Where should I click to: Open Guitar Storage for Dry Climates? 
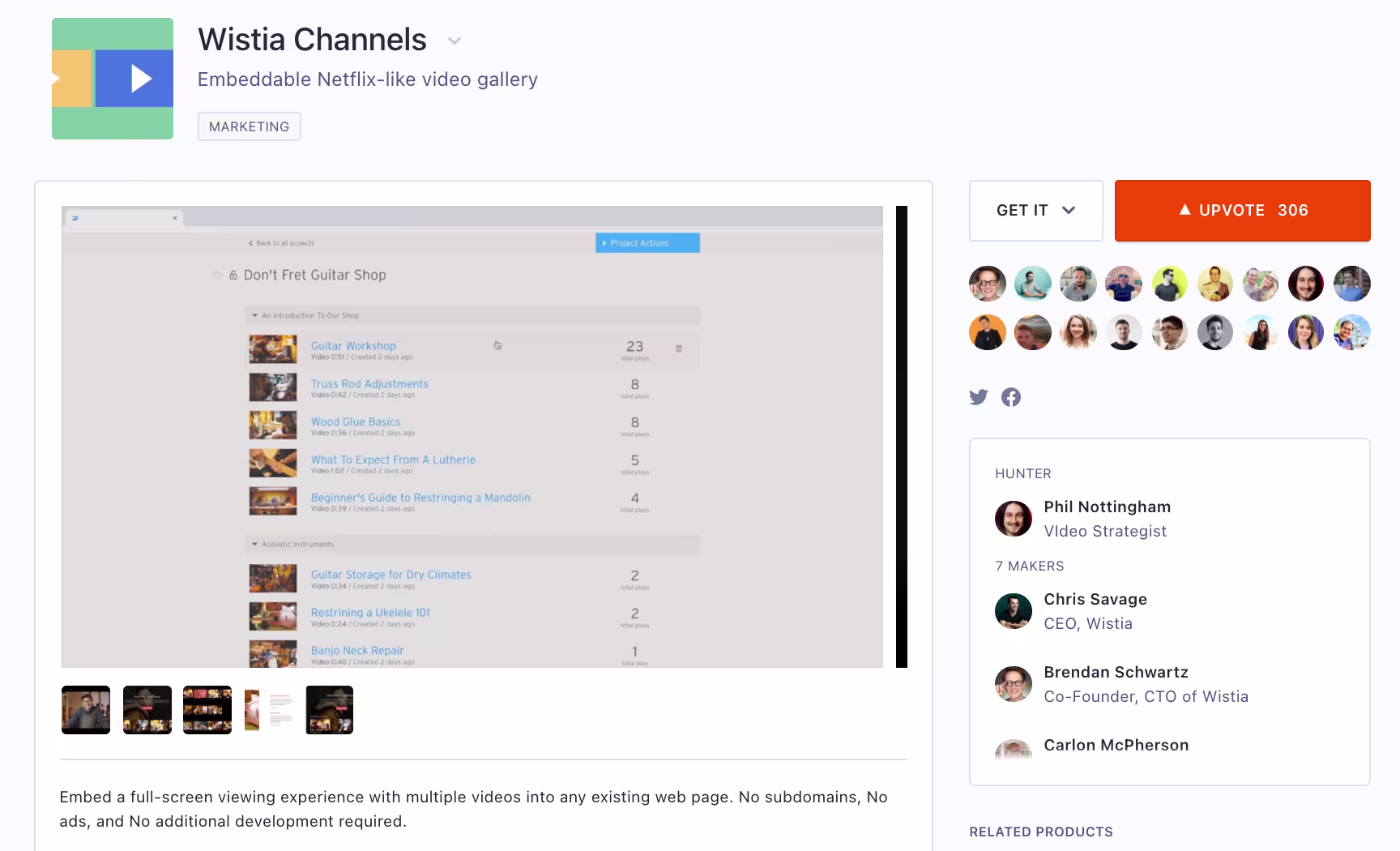click(391, 575)
